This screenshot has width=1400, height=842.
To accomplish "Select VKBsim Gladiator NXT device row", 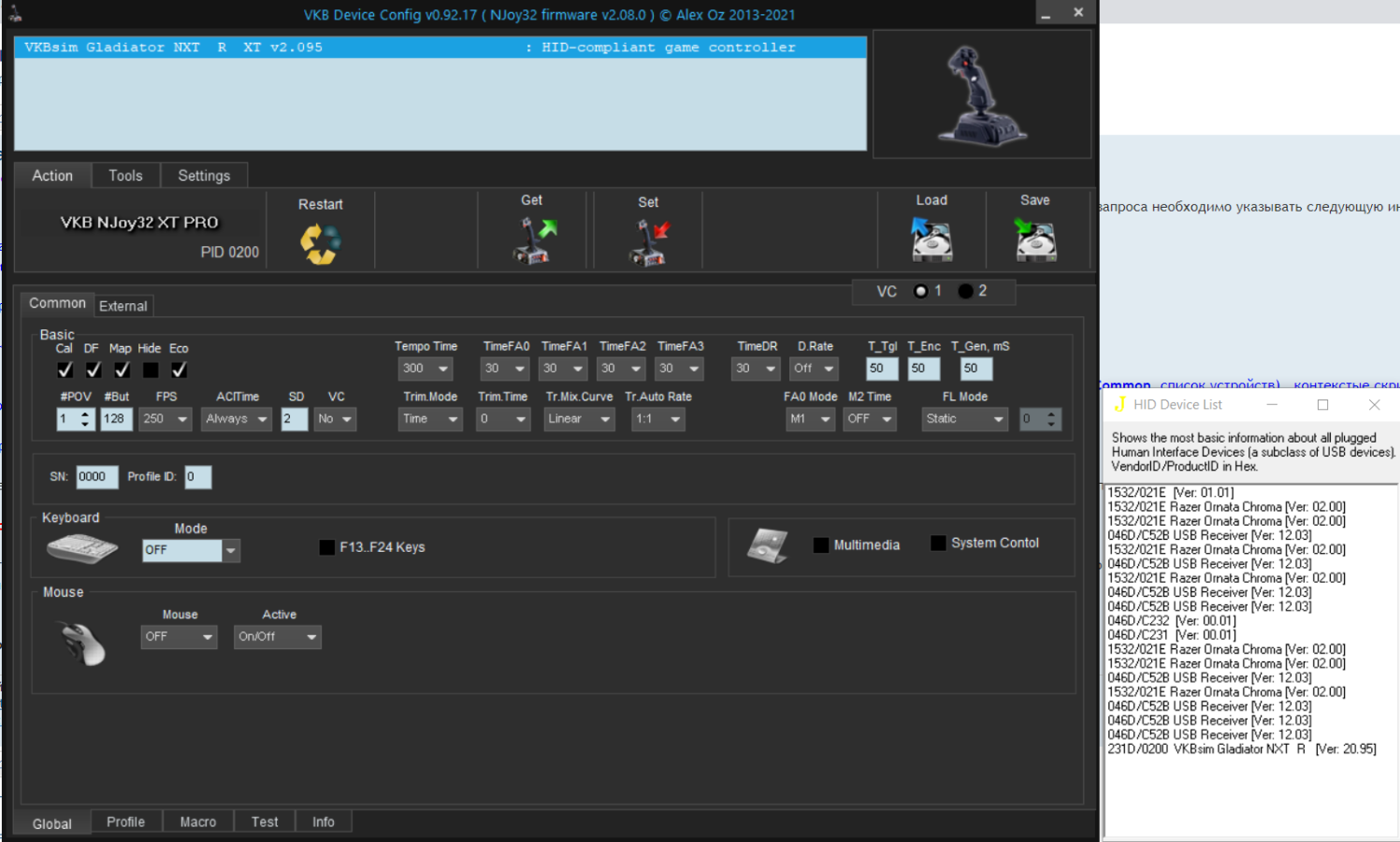I will (x=440, y=47).
